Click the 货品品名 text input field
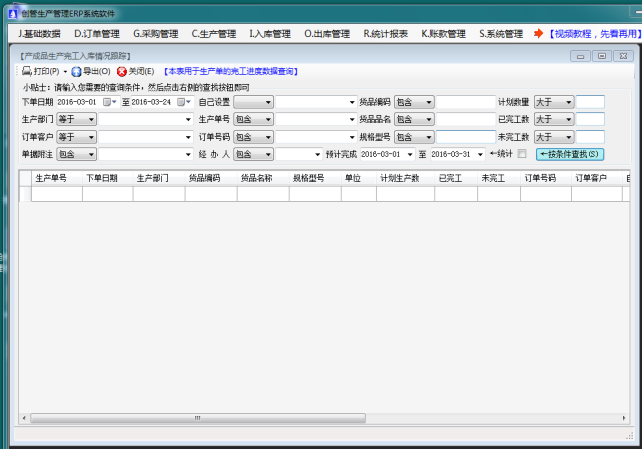The image size is (642, 450). pyautogui.click(x=465, y=119)
